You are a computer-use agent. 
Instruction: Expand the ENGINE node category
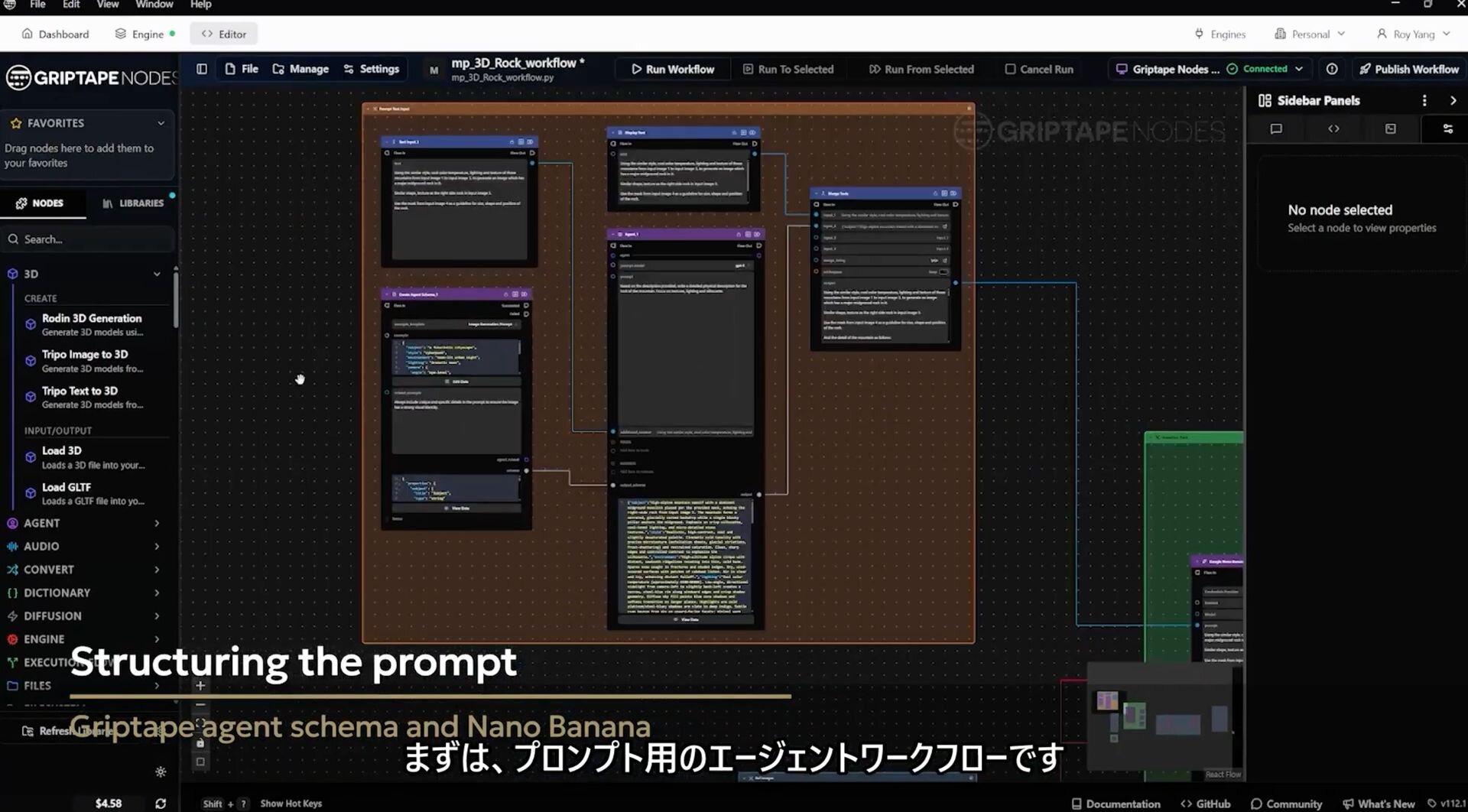coord(157,639)
